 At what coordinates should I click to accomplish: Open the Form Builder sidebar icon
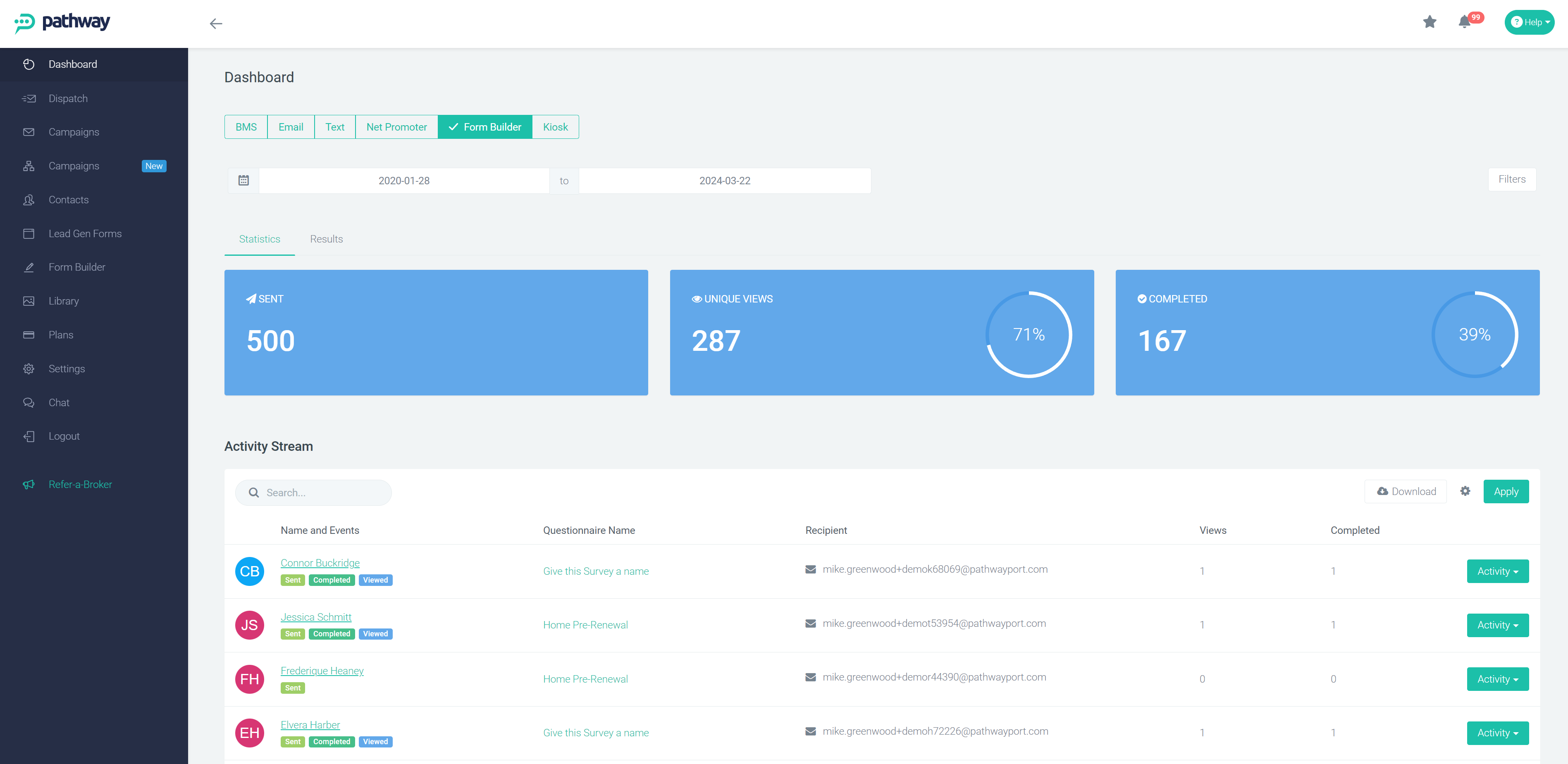pyautogui.click(x=29, y=267)
